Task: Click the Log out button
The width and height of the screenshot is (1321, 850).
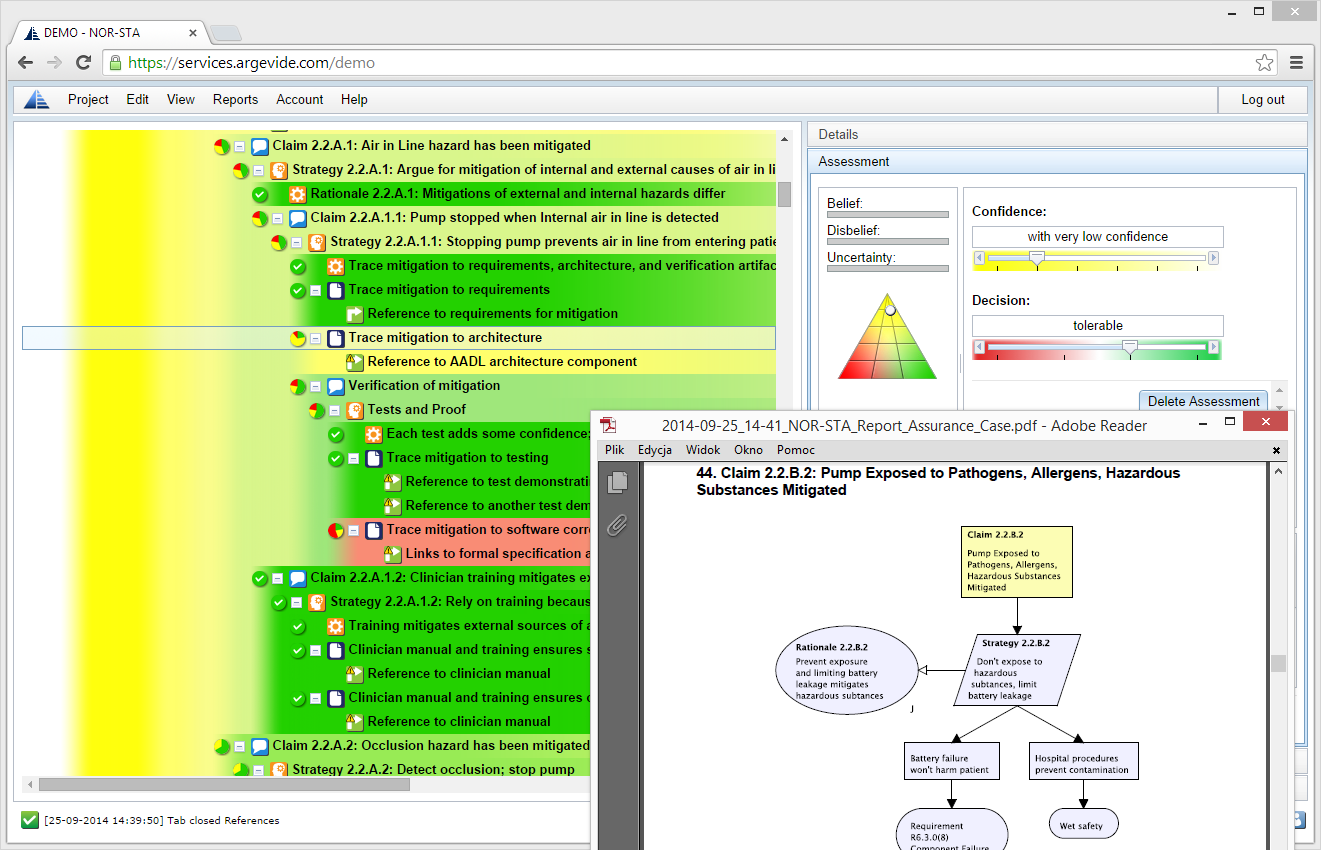Action: coord(1263,99)
